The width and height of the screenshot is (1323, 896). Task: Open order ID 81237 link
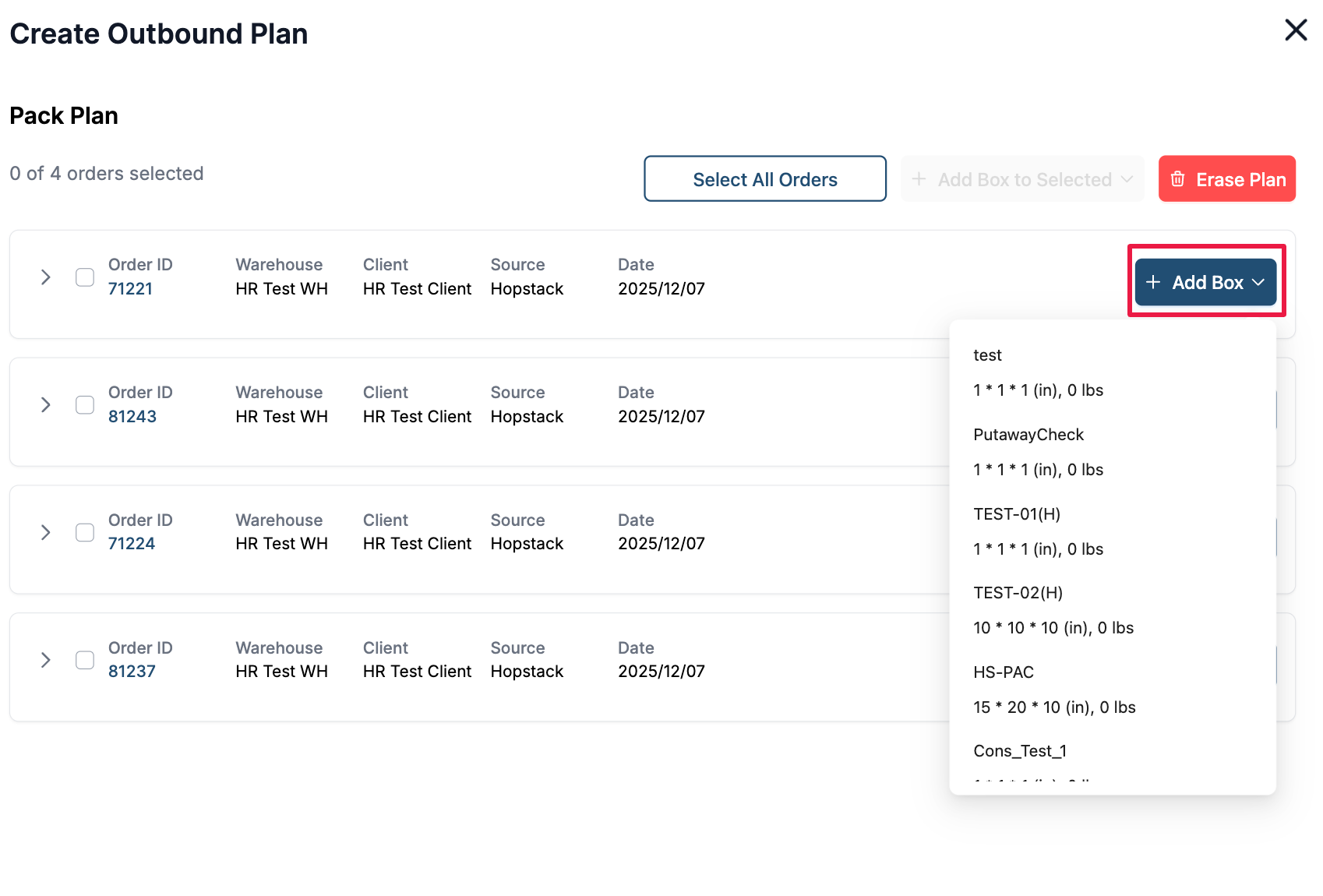132,672
